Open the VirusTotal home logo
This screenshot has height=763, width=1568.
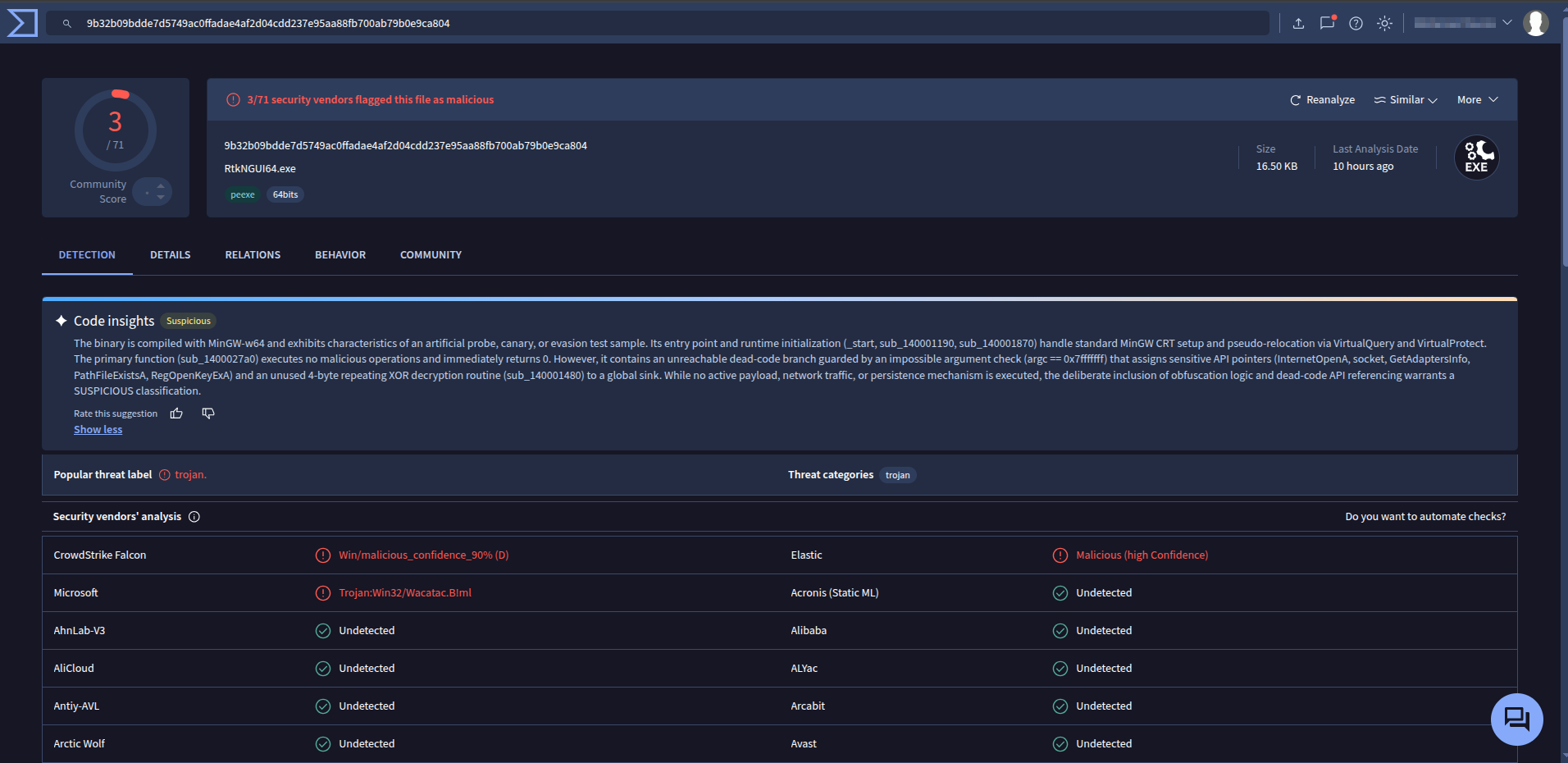[x=22, y=23]
